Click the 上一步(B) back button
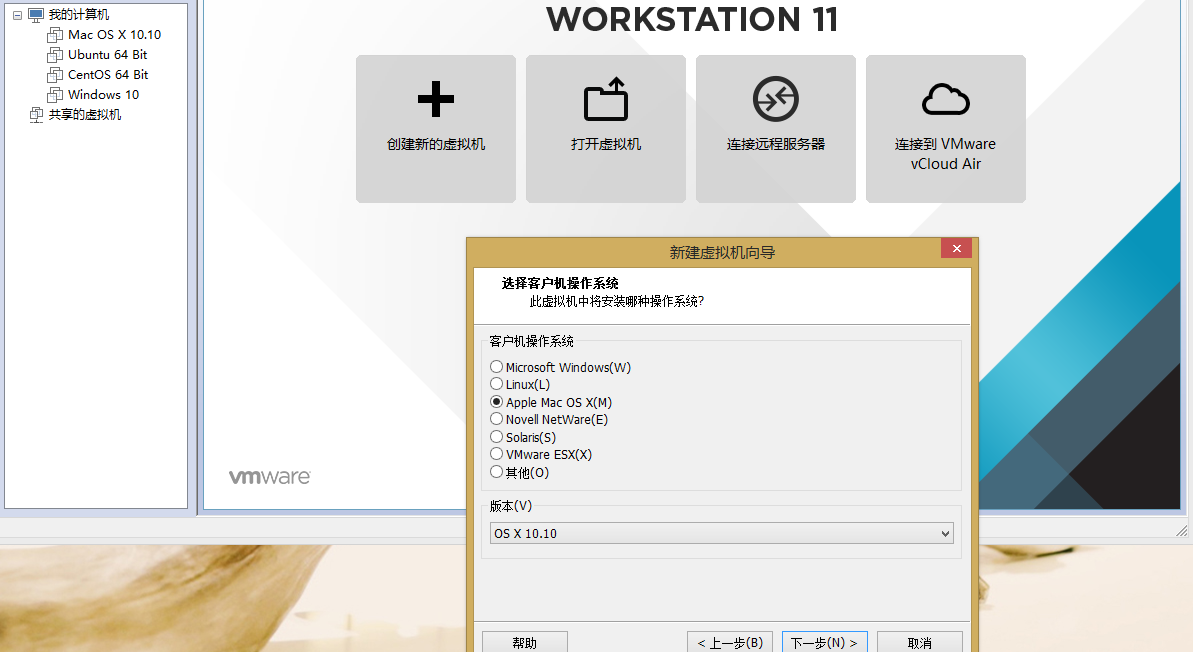The image size is (1193, 652). point(730,642)
